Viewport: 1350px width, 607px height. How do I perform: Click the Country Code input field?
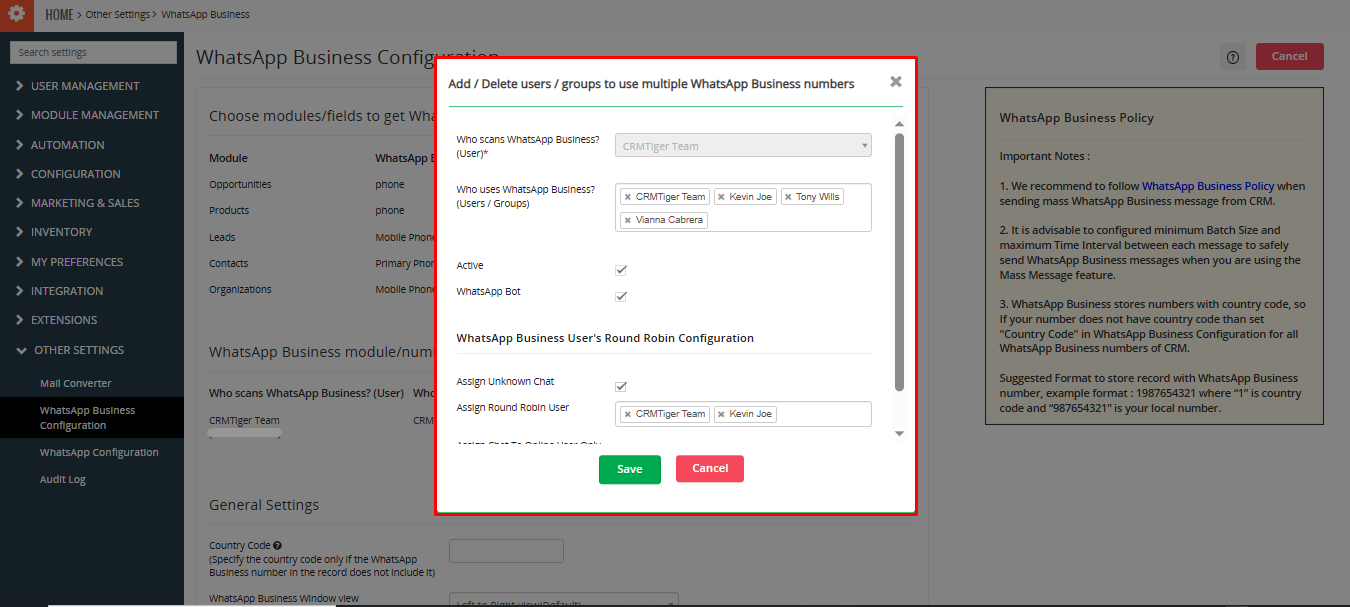click(x=506, y=551)
